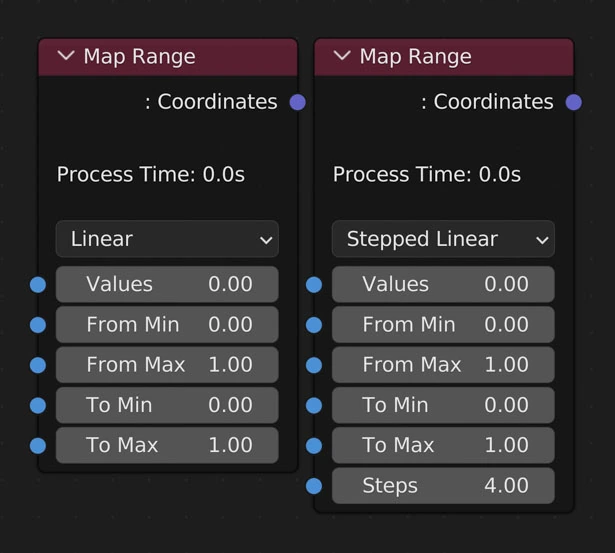This screenshot has height=553, width=615.
Task: Click the left node's To Min field
Action: point(167,405)
